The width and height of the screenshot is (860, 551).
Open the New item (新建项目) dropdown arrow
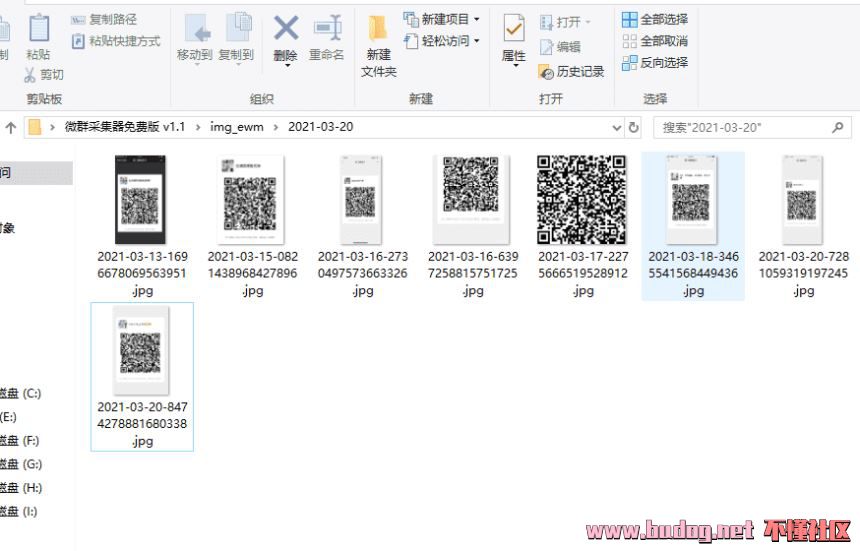(x=477, y=20)
